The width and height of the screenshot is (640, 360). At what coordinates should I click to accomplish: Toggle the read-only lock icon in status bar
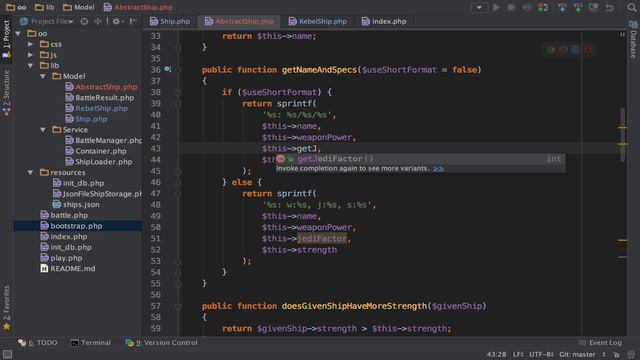tap(616, 354)
